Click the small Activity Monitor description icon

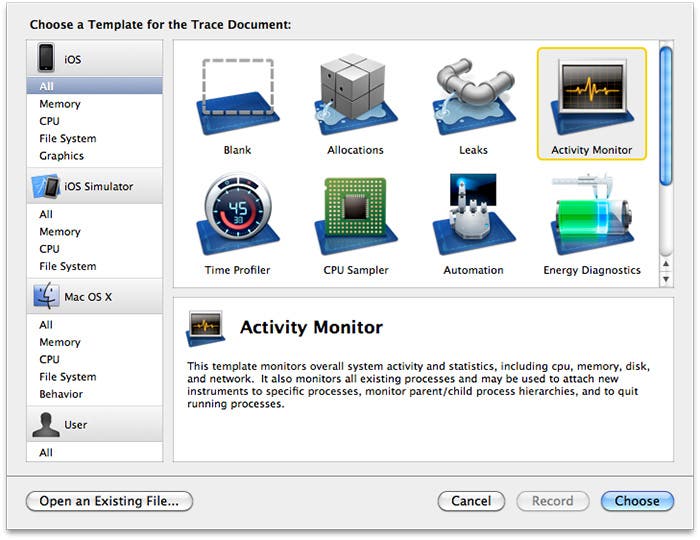pos(205,328)
